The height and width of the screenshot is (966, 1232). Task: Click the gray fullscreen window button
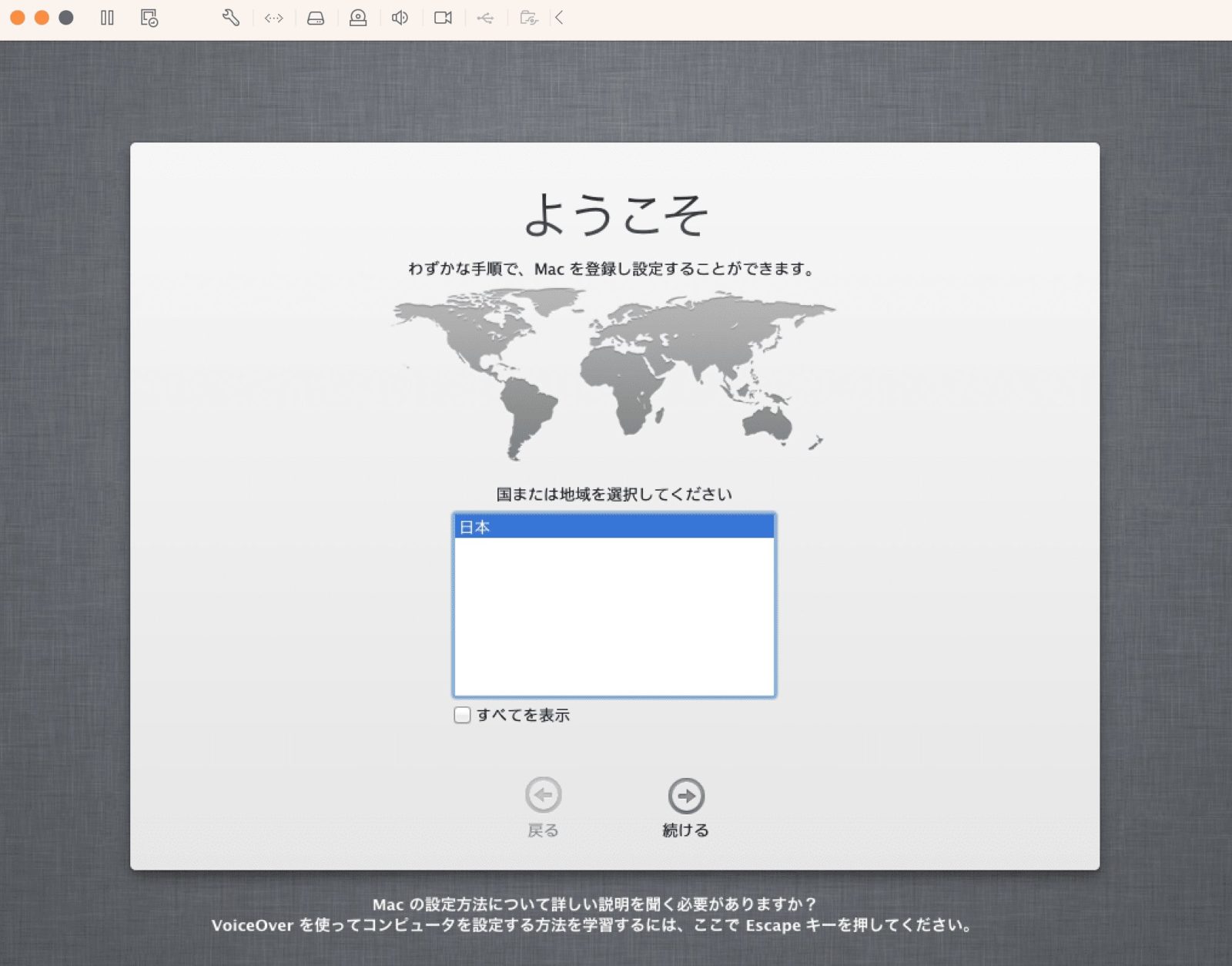66,18
